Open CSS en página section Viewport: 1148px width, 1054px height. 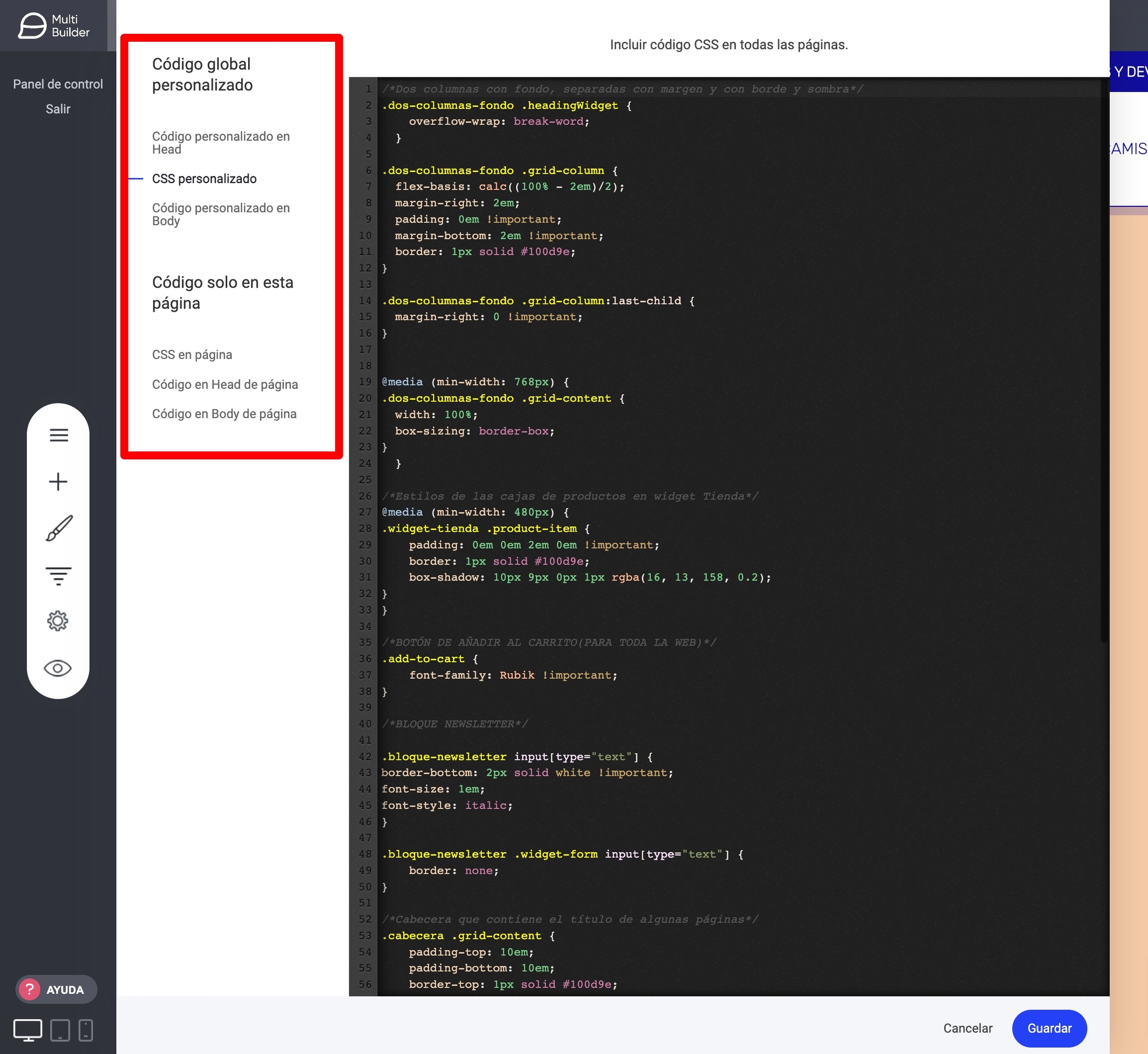[192, 355]
